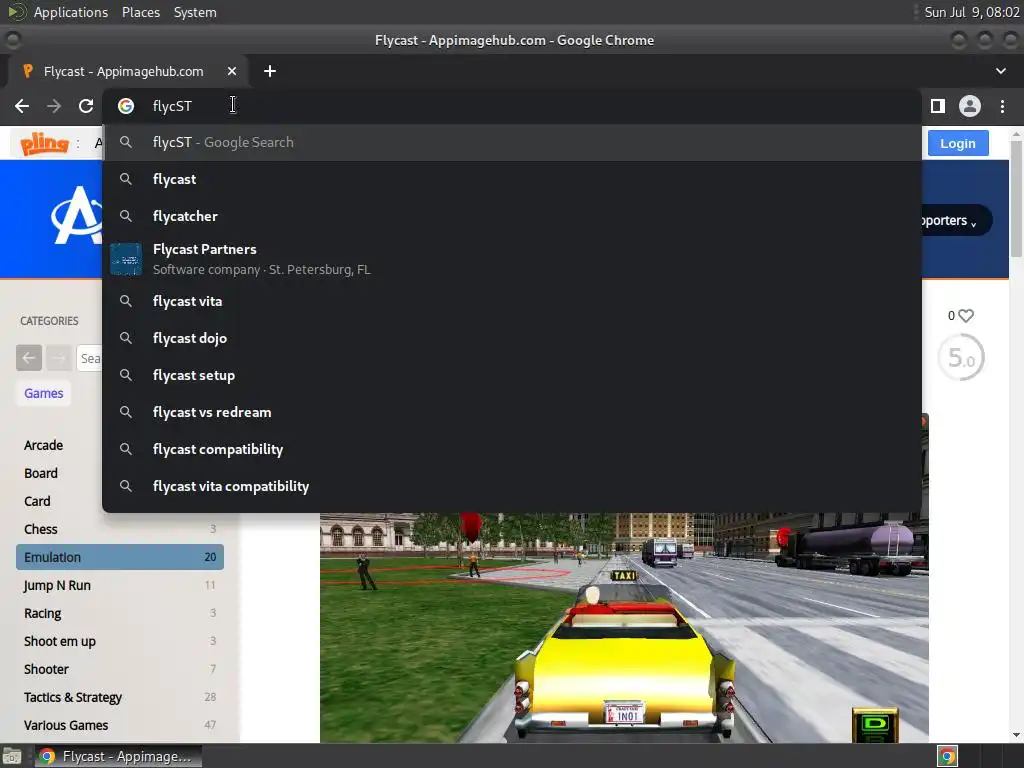Choose the 'flycast vita' suggestion

(x=512, y=301)
